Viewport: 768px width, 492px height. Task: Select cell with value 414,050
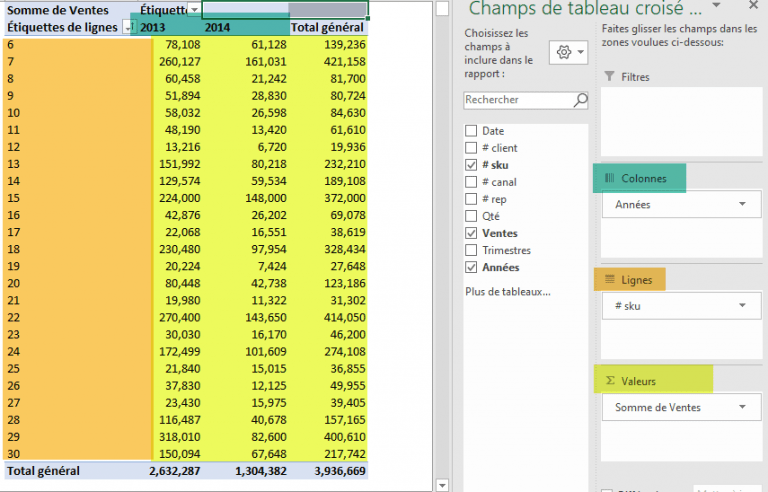[x=328, y=318]
